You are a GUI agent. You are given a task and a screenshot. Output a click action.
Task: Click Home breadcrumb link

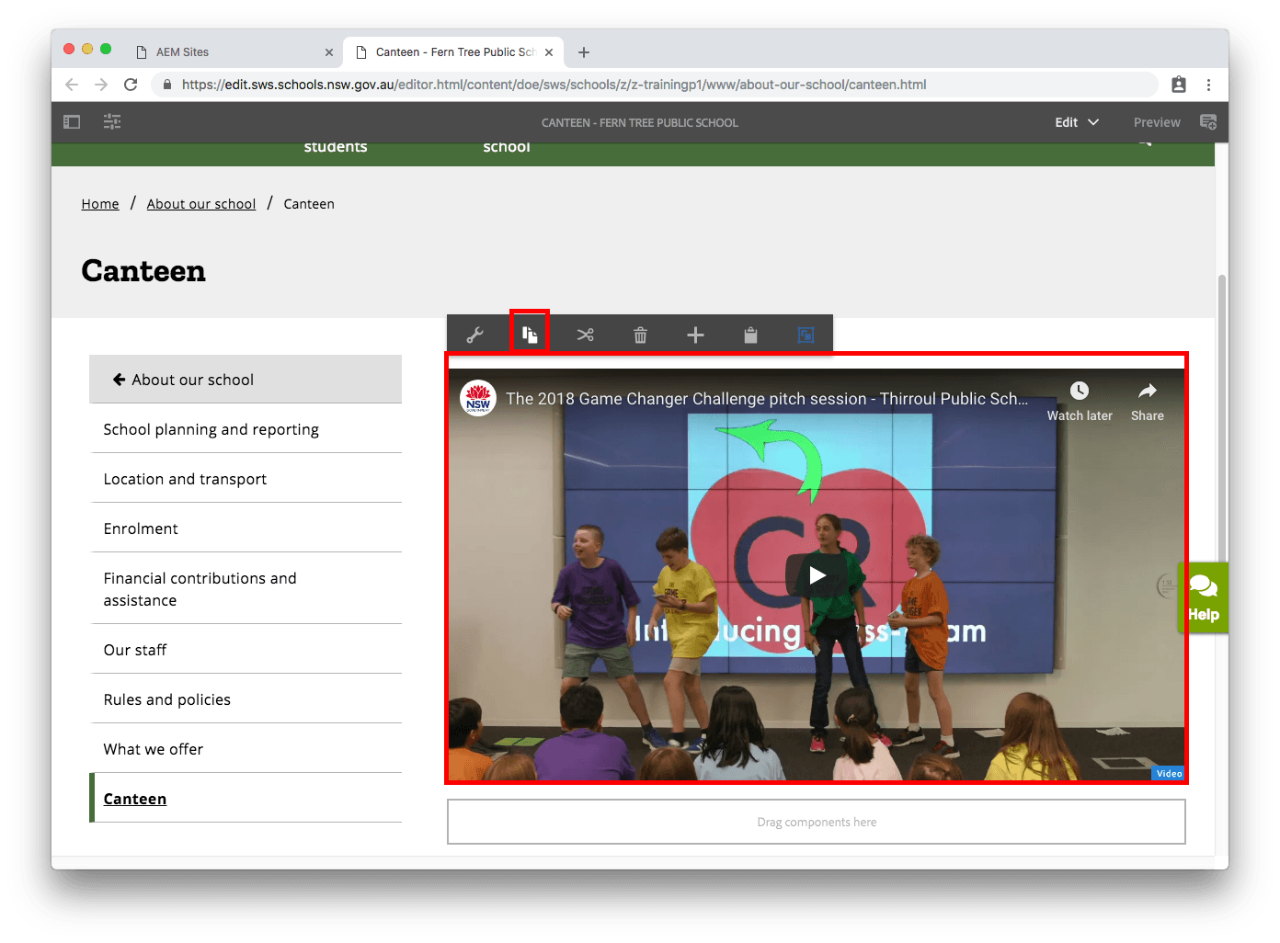coord(100,204)
